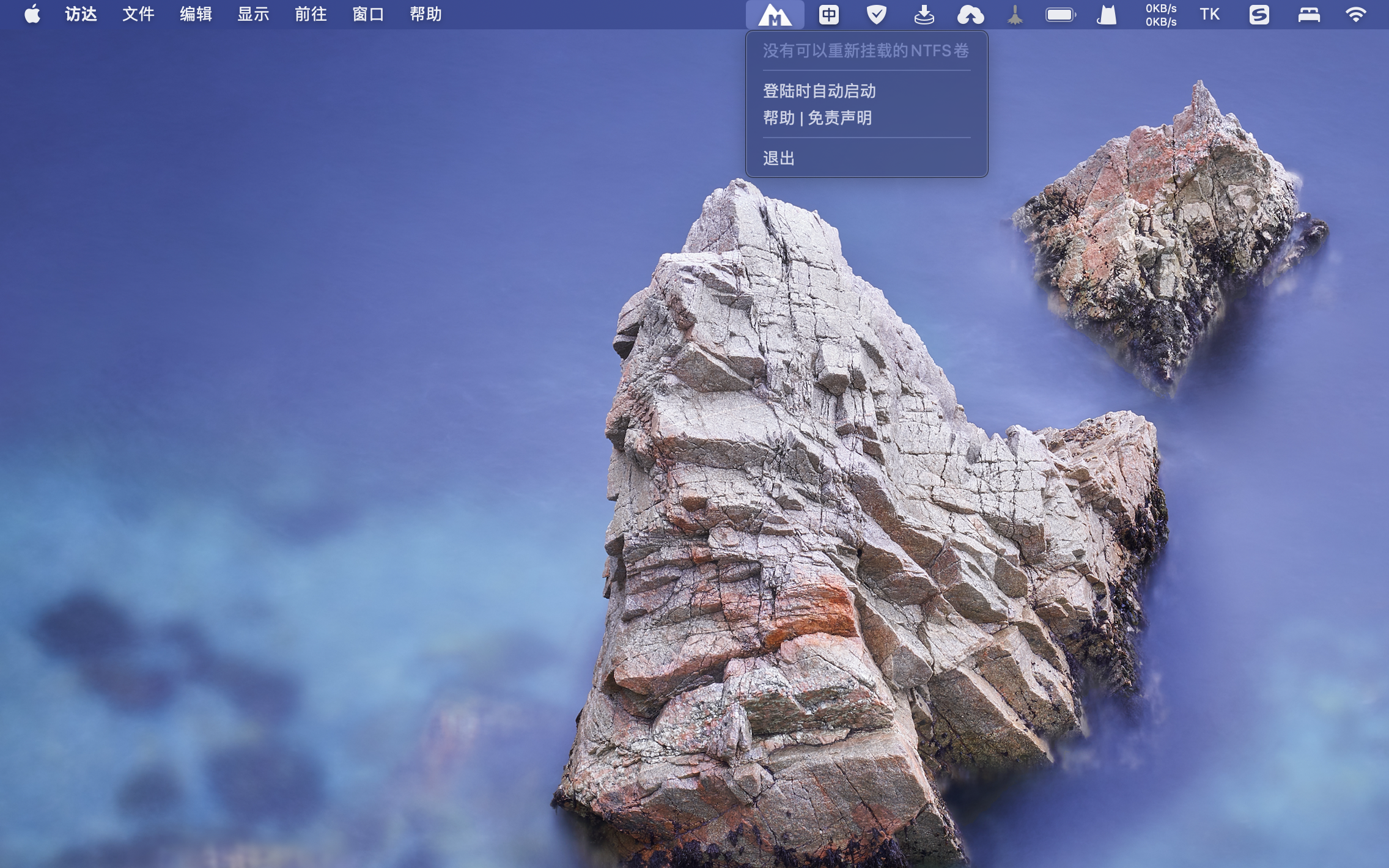Open the cloud upload menu bar icon
The width and height of the screenshot is (1389, 868).
coord(970,15)
